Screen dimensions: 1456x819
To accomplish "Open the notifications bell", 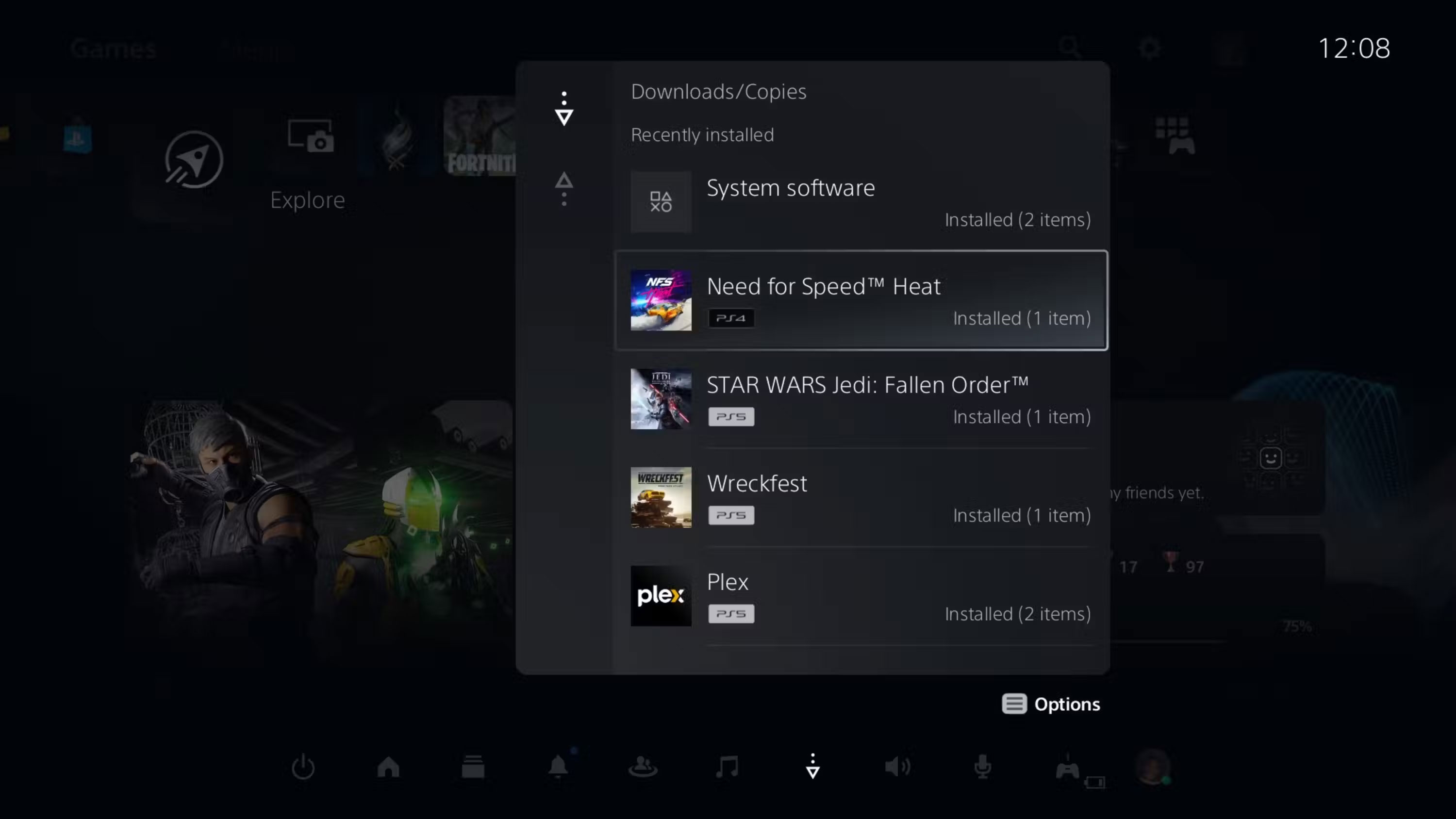I will tap(558, 767).
